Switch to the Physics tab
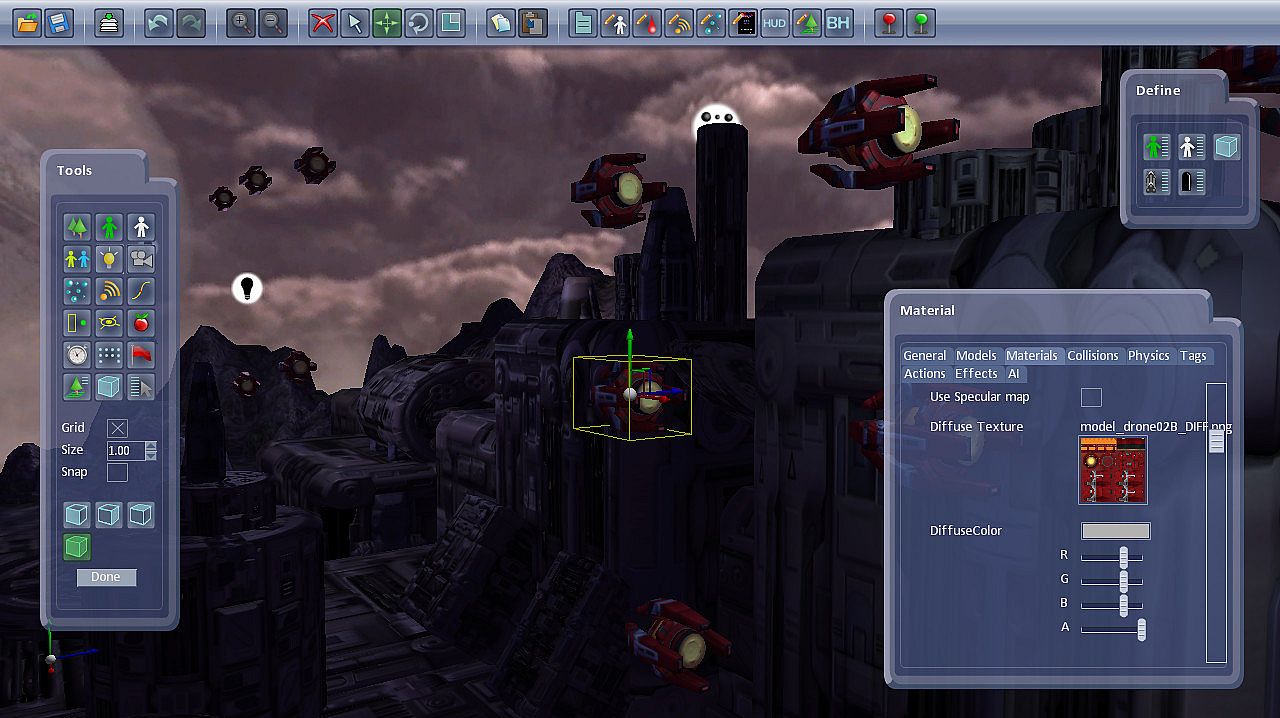Image resolution: width=1280 pixels, height=718 pixels. tap(1149, 355)
